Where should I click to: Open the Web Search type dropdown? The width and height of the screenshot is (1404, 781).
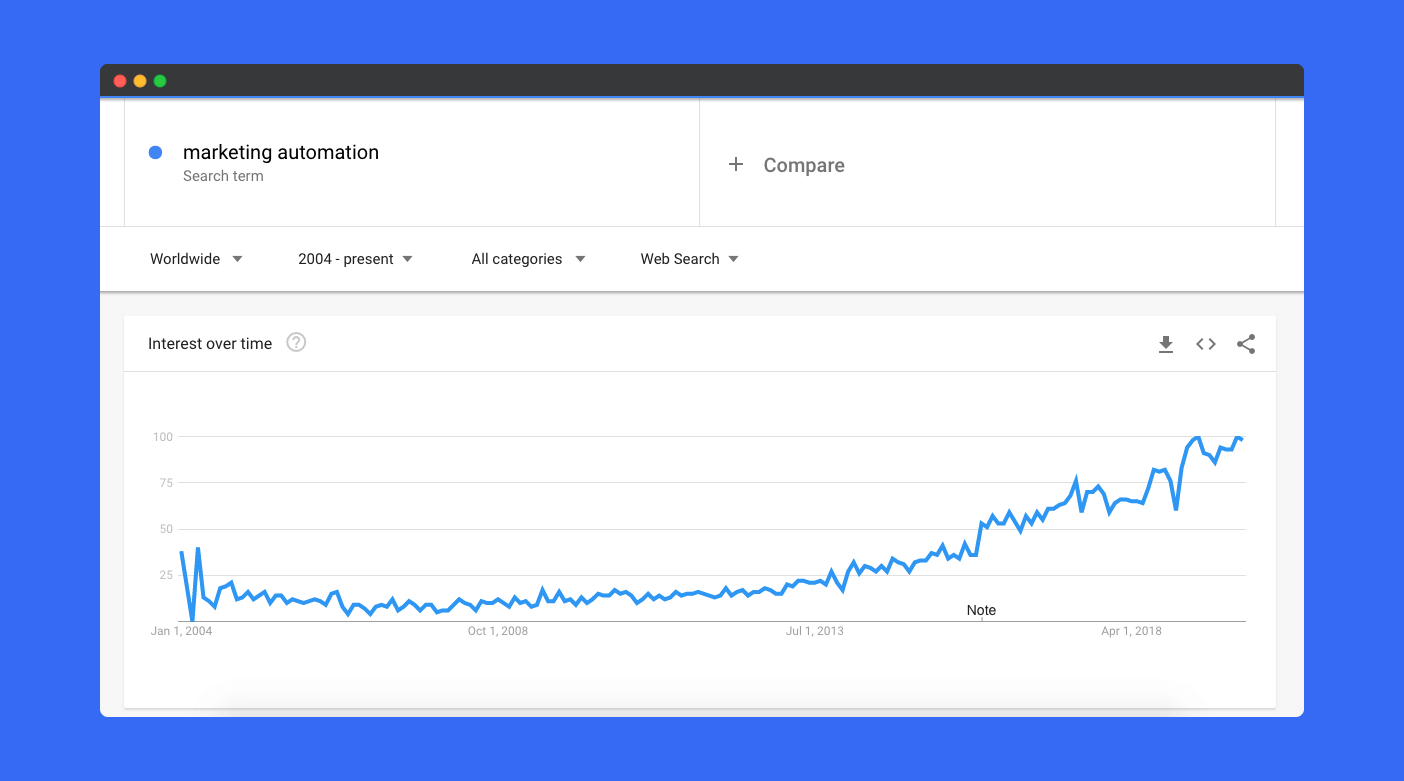688,258
